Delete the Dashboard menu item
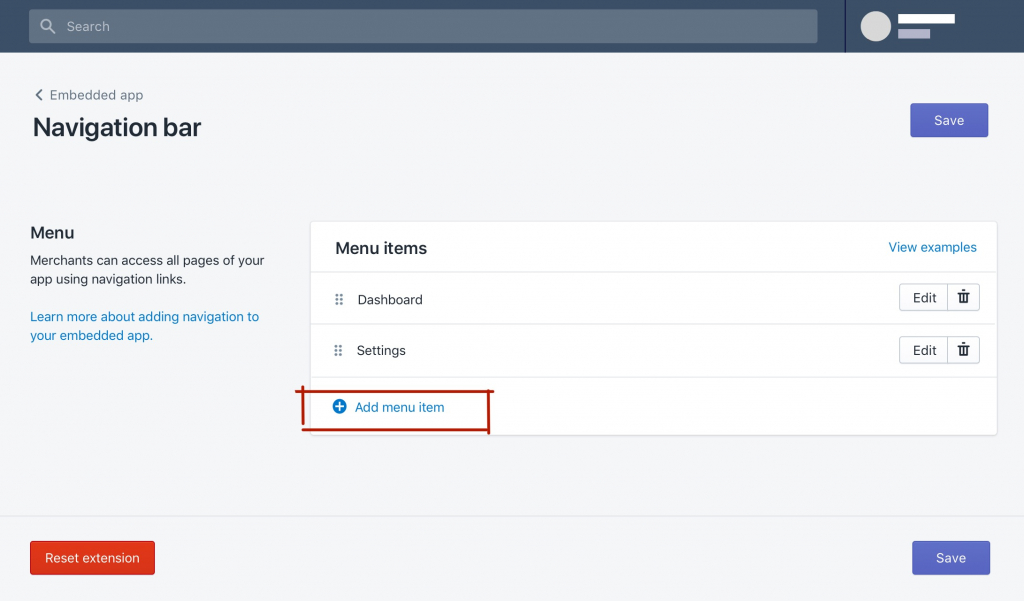Screen dimensions: 1024x601 click(x=963, y=297)
